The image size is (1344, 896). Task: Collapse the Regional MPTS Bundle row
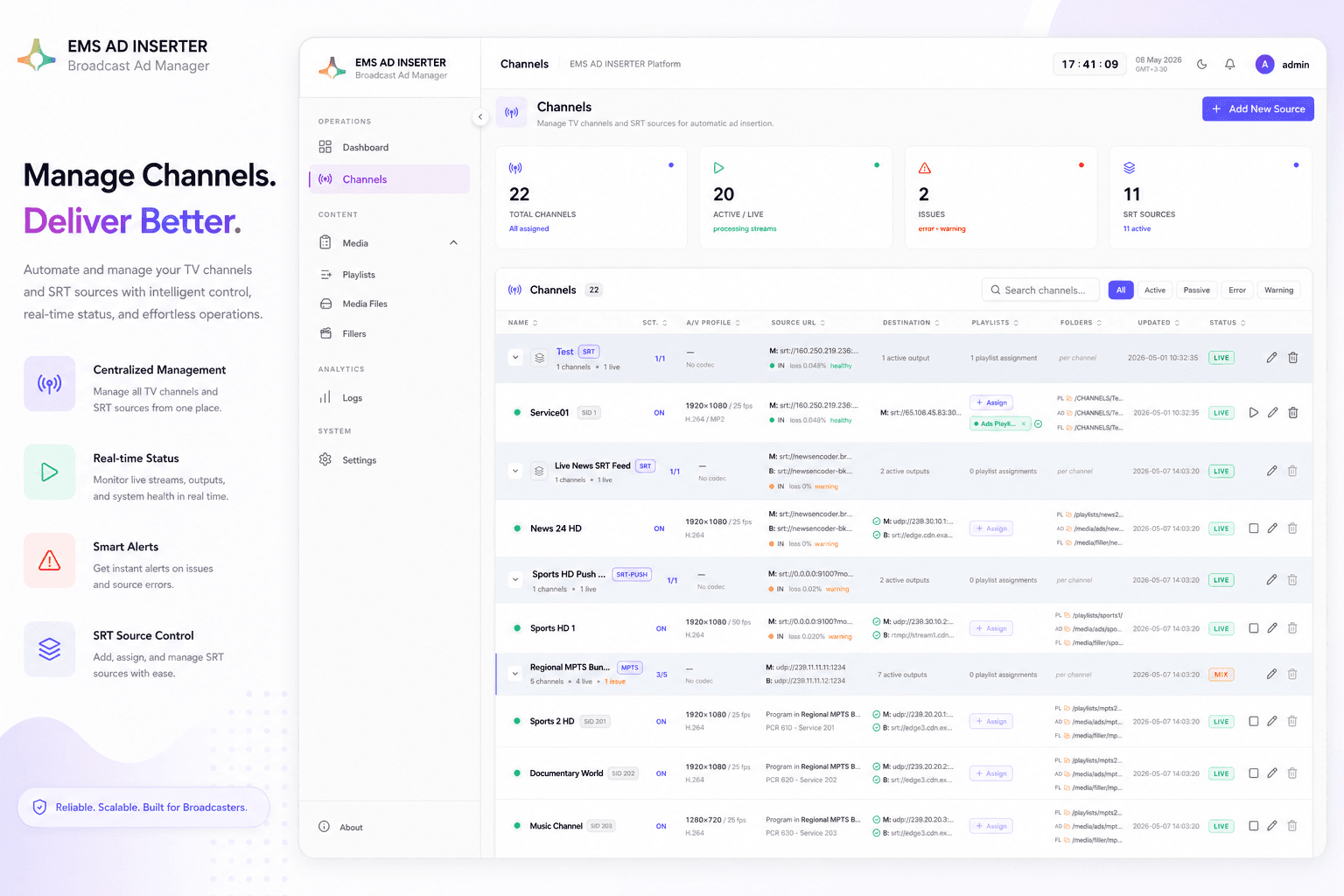click(x=515, y=674)
